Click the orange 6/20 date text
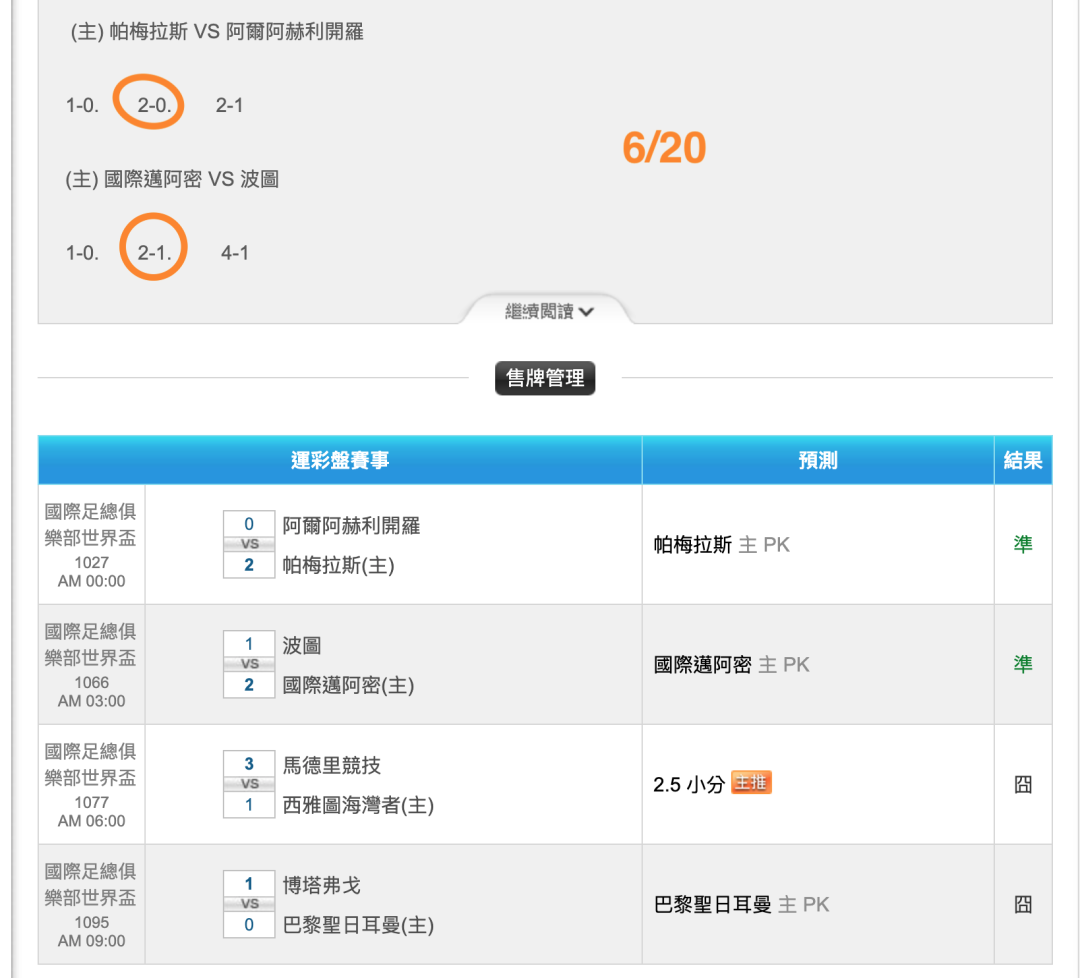 pyautogui.click(x=664, y=147)
